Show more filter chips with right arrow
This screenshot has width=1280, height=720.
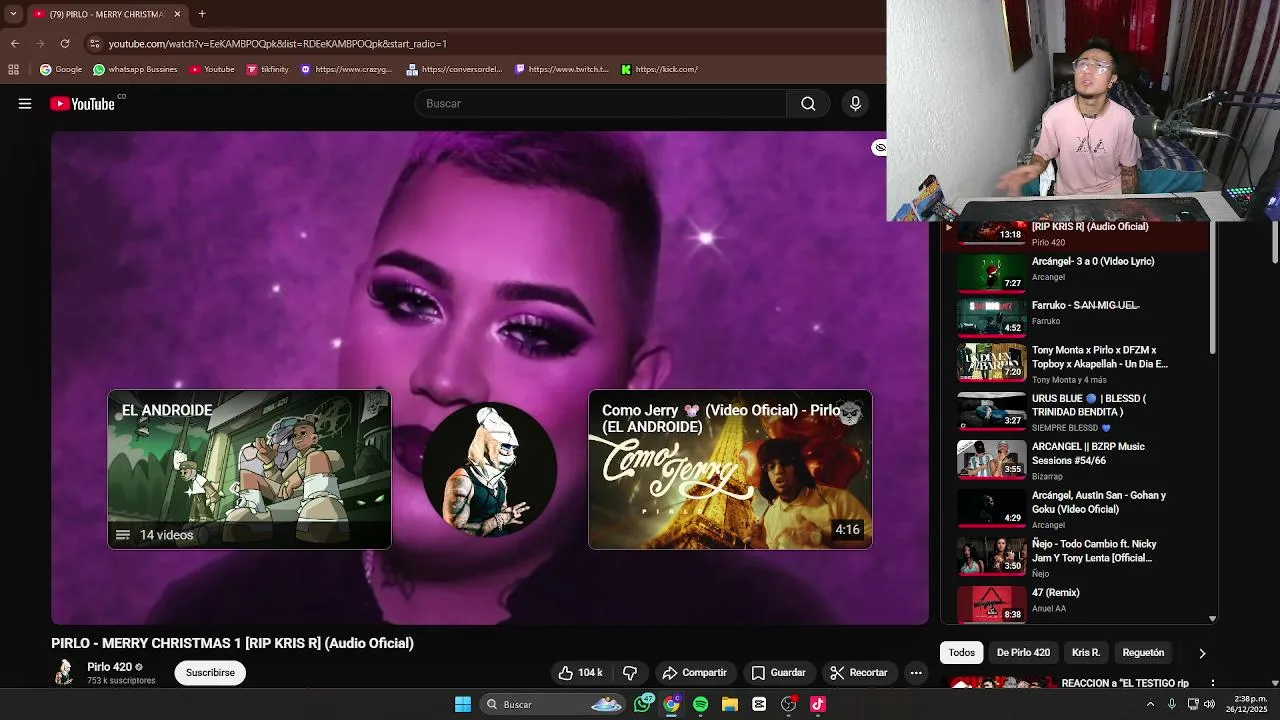click(1202, 653)
